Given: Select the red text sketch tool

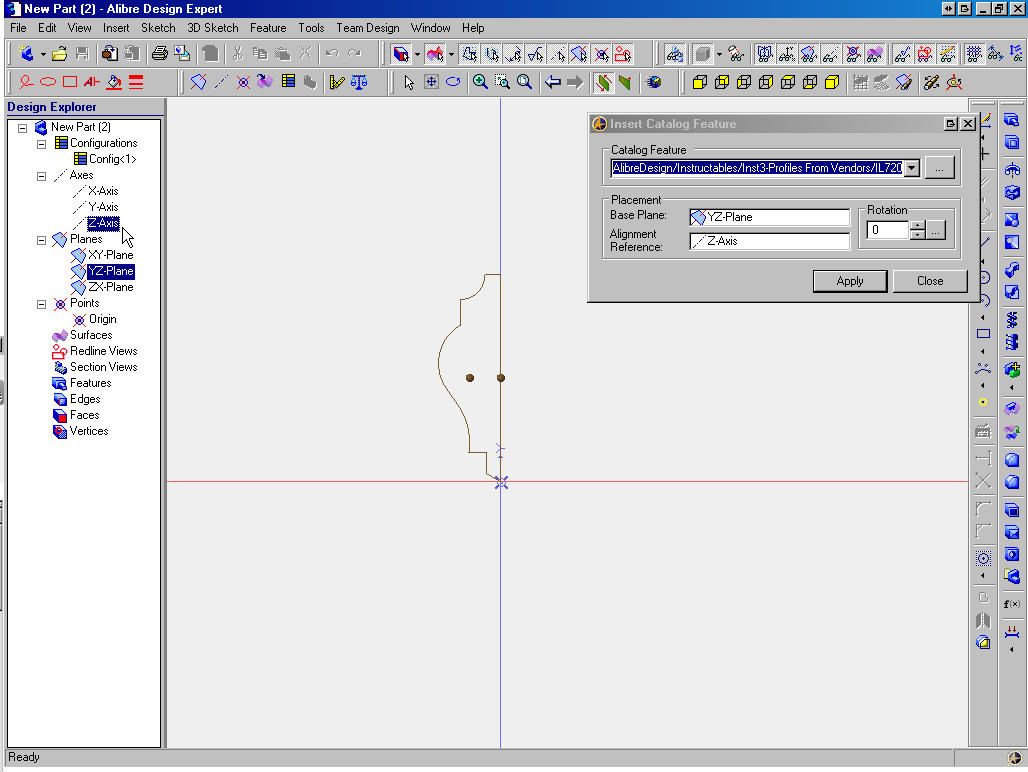Looking at the screenshot, I should pyautogui.click(x=92, y=83).
